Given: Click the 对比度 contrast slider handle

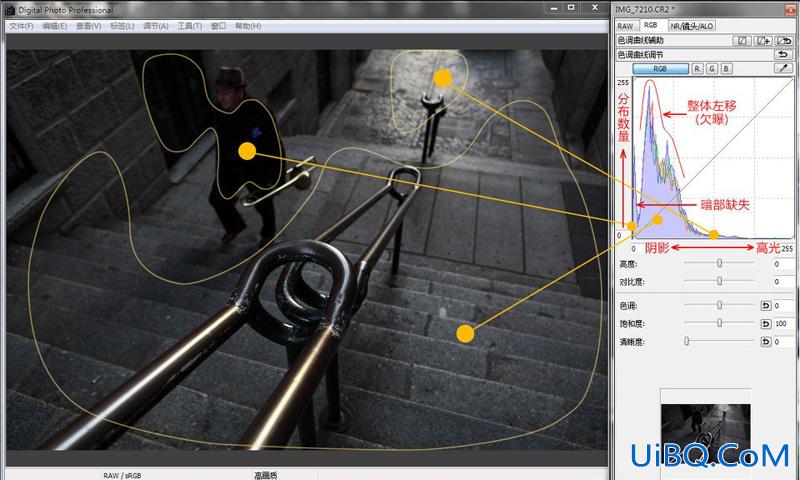Looking at the screenshot, I should click(x=719, y=281).
